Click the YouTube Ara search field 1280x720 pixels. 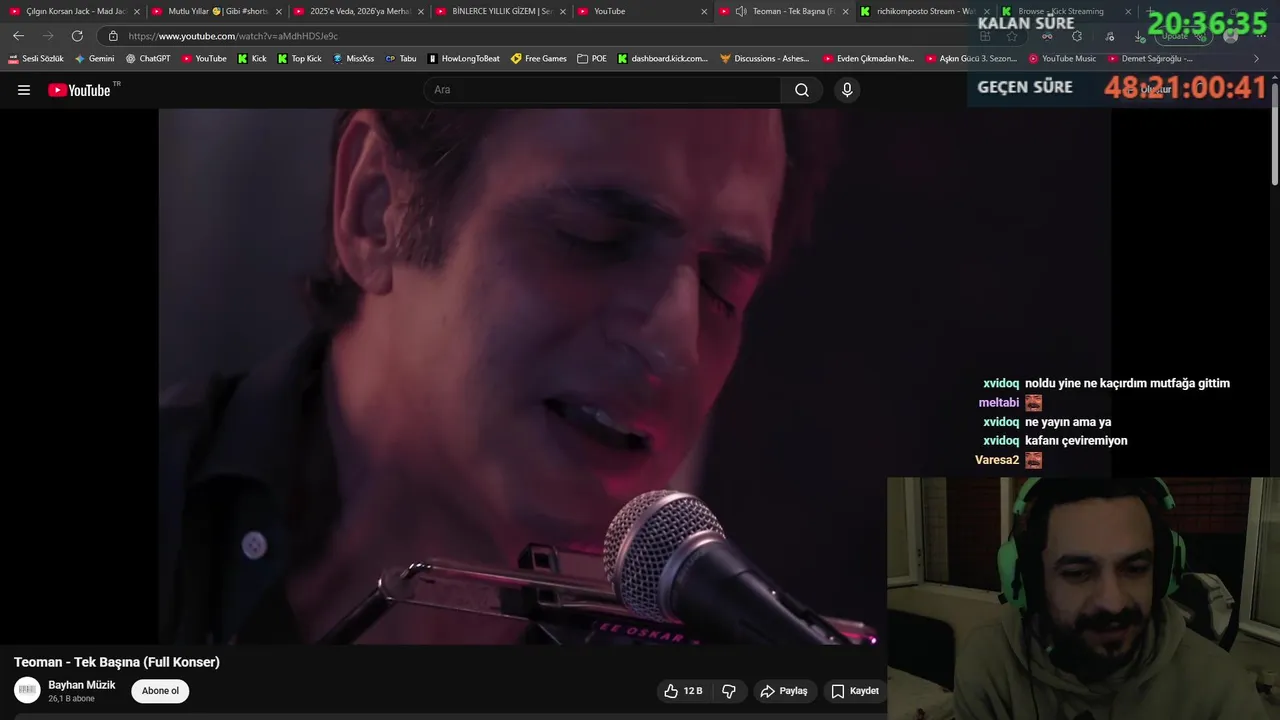(602, 90)
